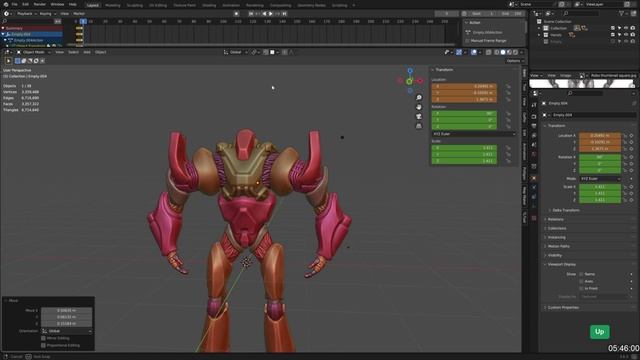This screenshot has width=640, height=360.
Task: Open the pivot point selector
Action: tap(255, 52)
